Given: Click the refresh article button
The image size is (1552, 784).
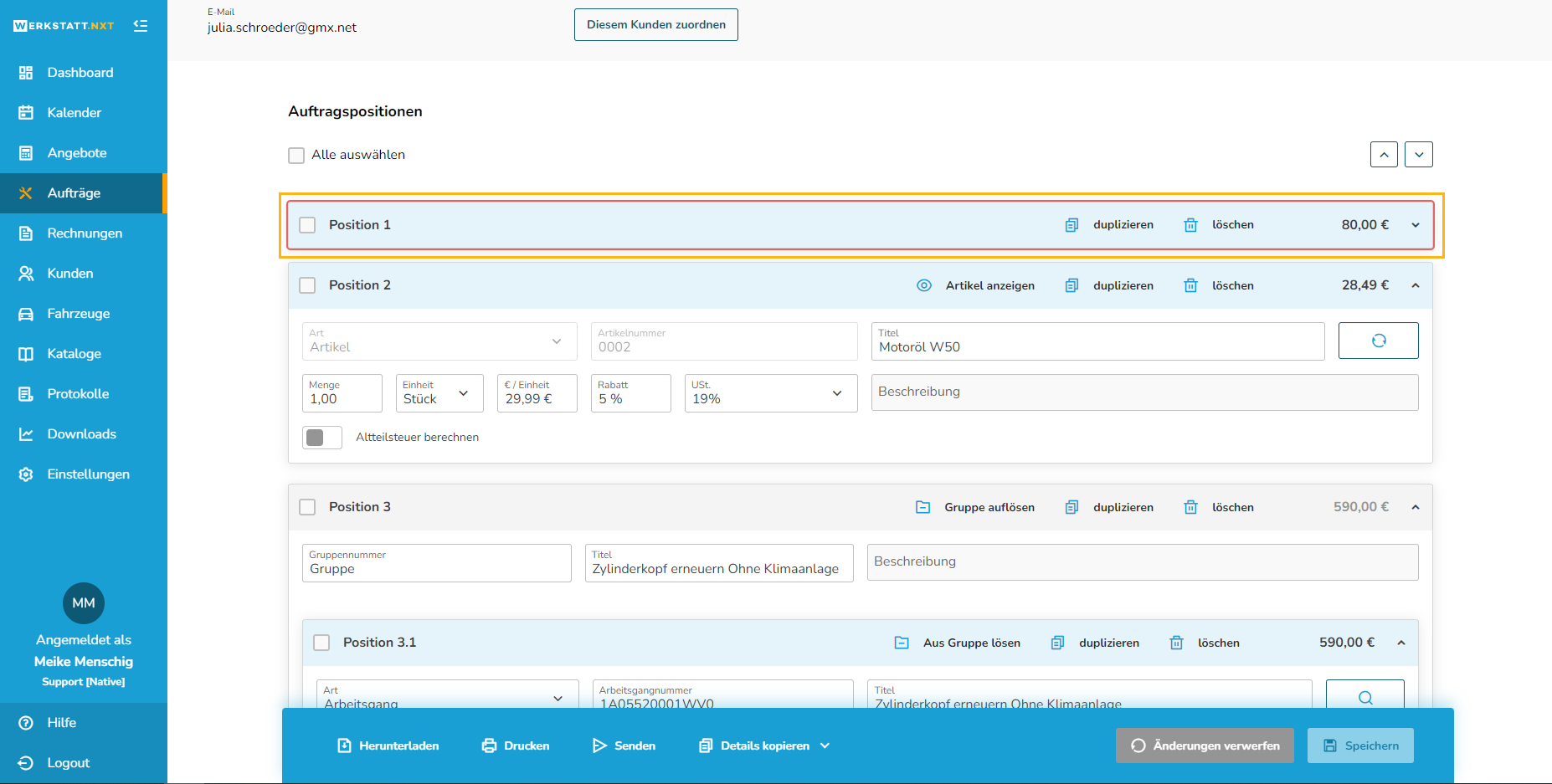Looking at the screenshot, I should pyautogui.click(x=1379, y=341).
